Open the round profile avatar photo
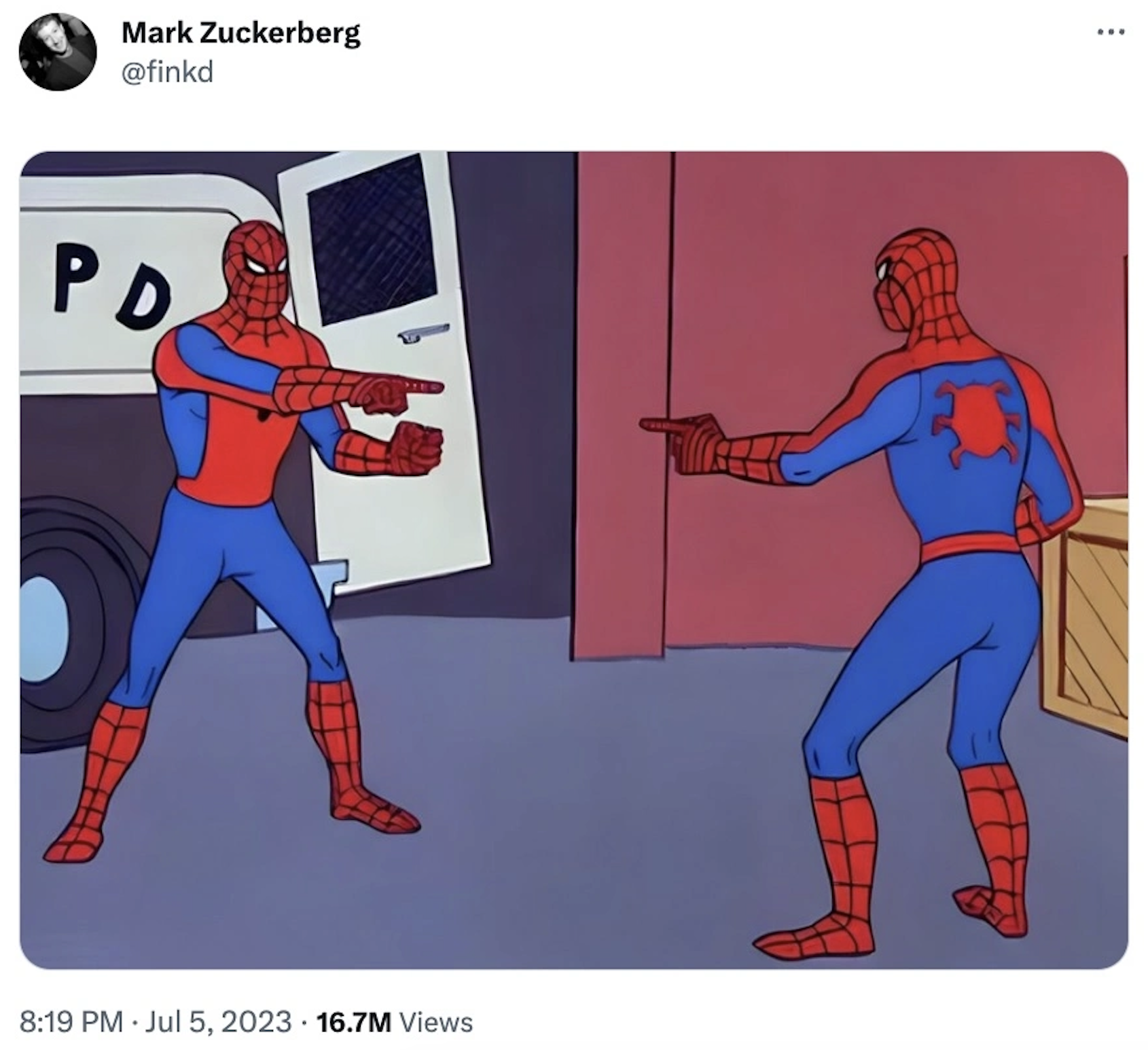Image resolution: width=1148 pixels, height=1050 pixels. coord(58,52)
